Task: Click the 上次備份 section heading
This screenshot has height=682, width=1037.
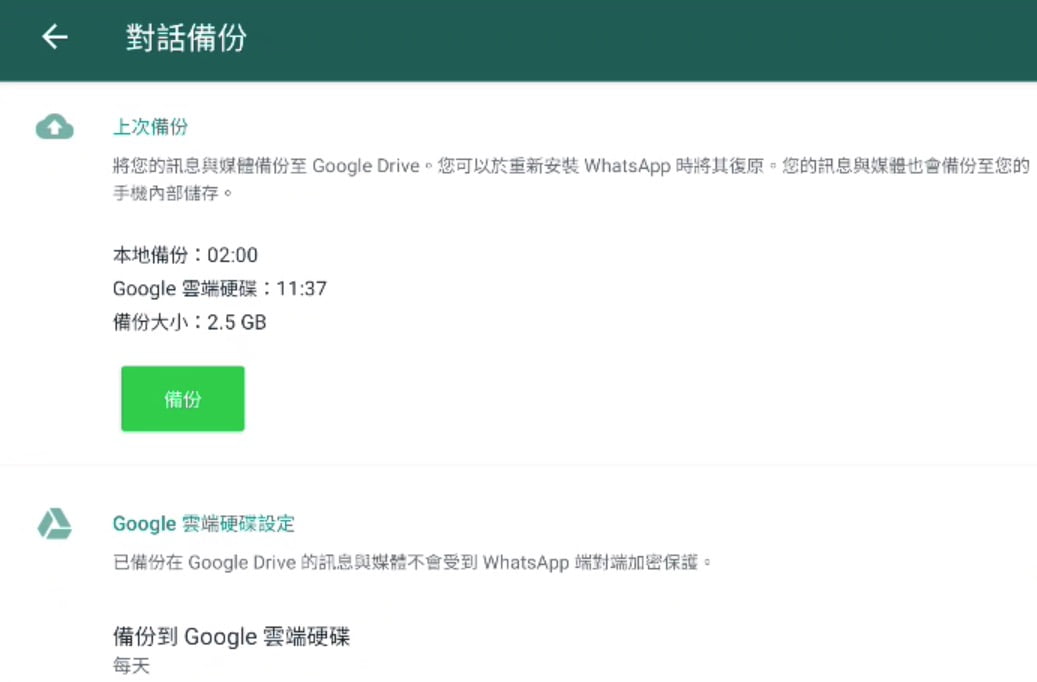Action: point(151,126)
